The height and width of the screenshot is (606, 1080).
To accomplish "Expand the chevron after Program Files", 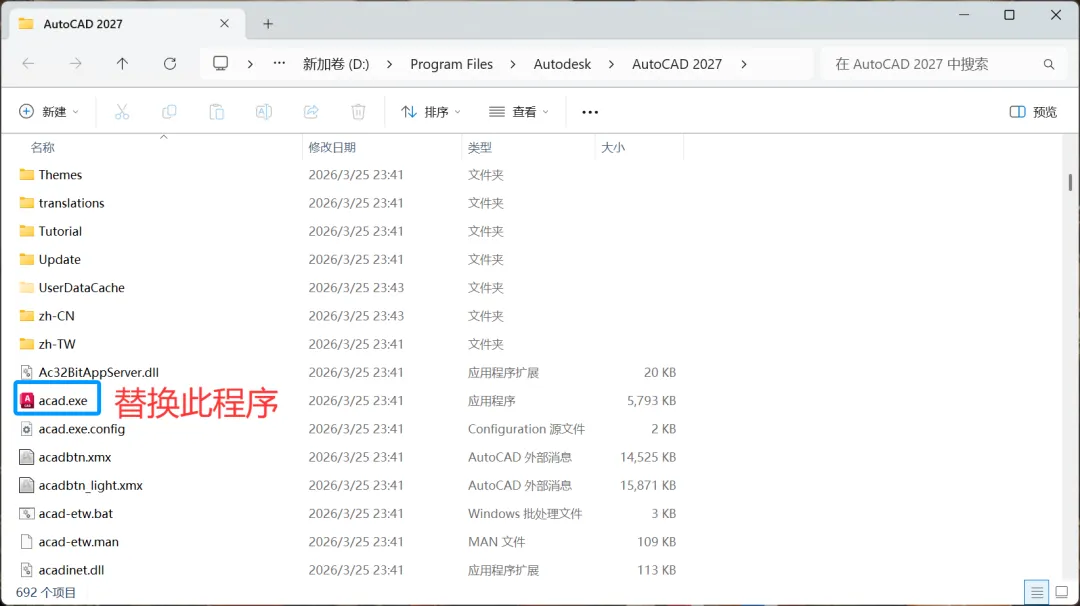I will point(512,64).
